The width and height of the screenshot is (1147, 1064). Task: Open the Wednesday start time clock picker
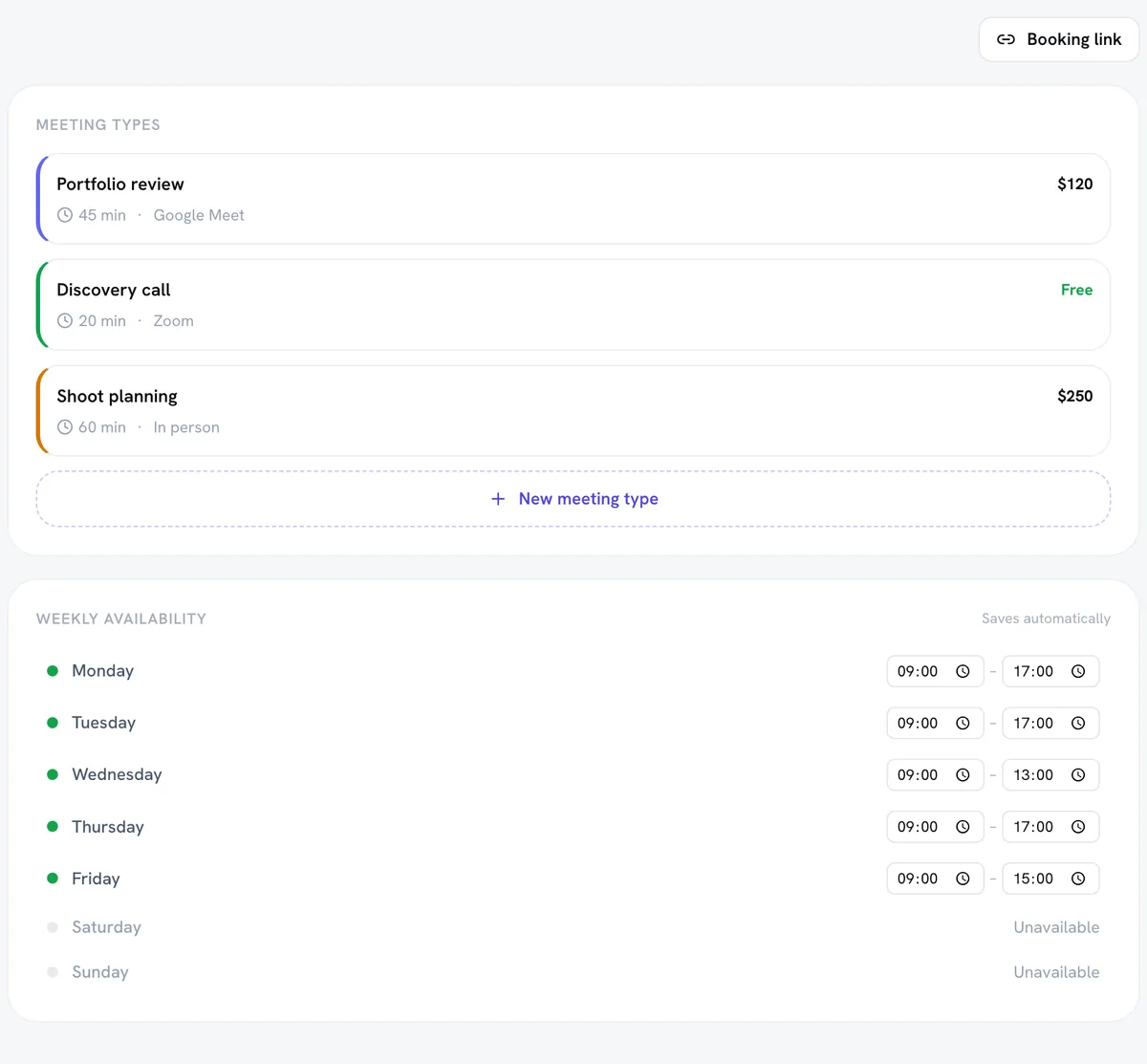[x=963, y=774]
